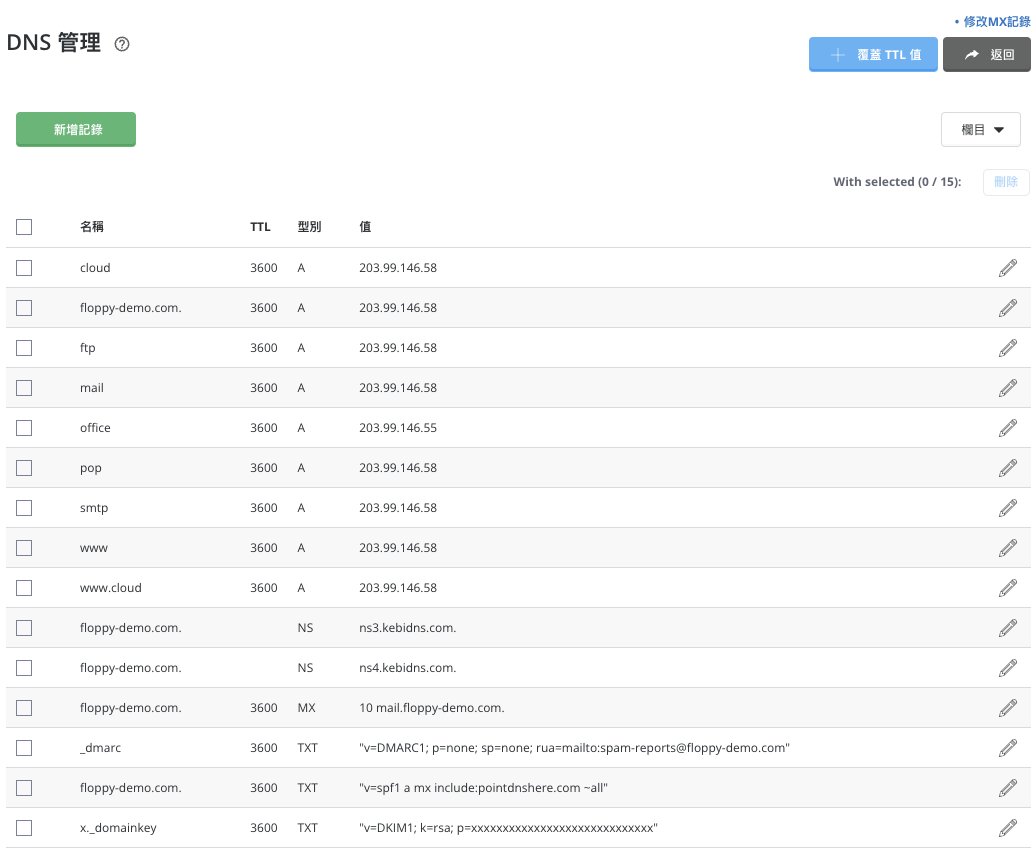The height and width of the screenshot is (861, 1034).
Task: Select the mail record checkbox
Action: [x=24, y=388]
